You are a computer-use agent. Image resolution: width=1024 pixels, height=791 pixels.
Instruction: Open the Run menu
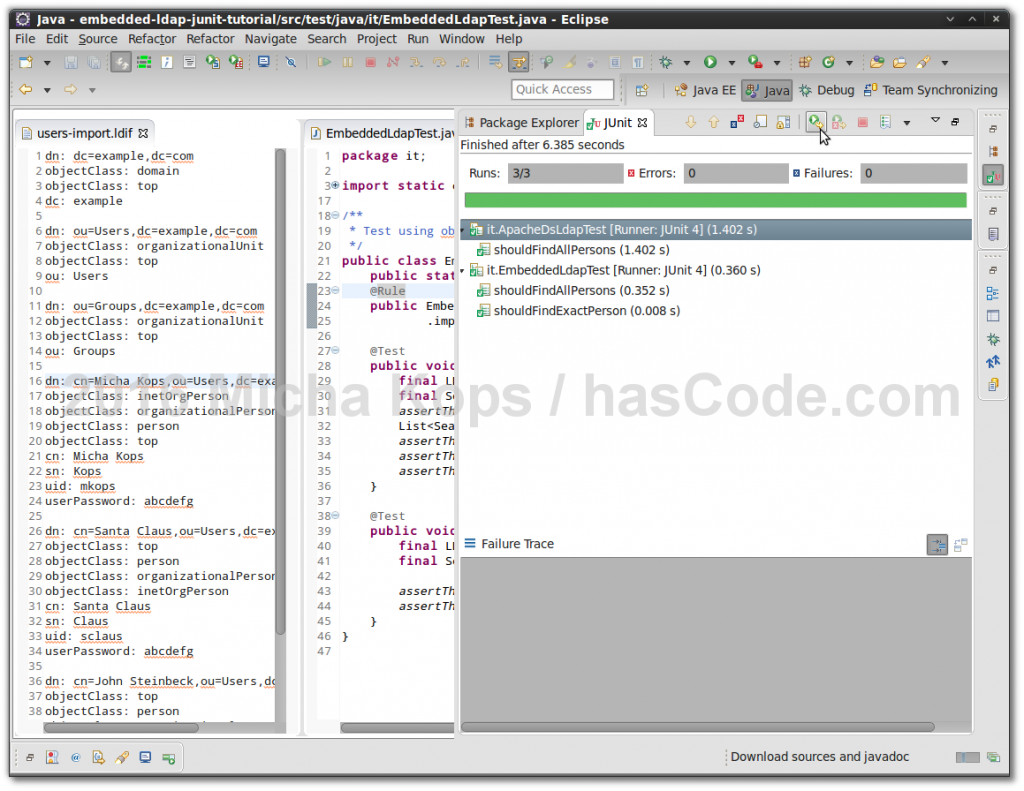[418, 39]
